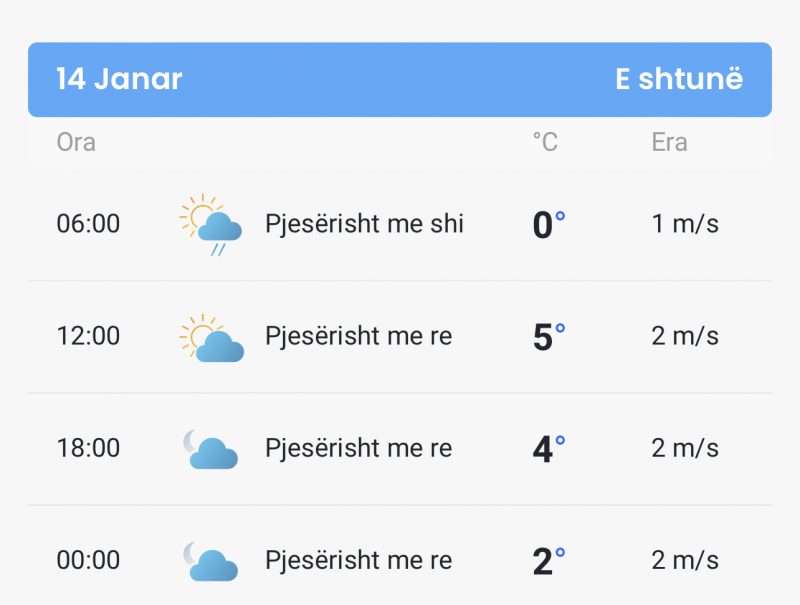The height and width of the screenshot is (605, 800).
Task: Select the 00:00 time label
Action: [x=88, y=561]
